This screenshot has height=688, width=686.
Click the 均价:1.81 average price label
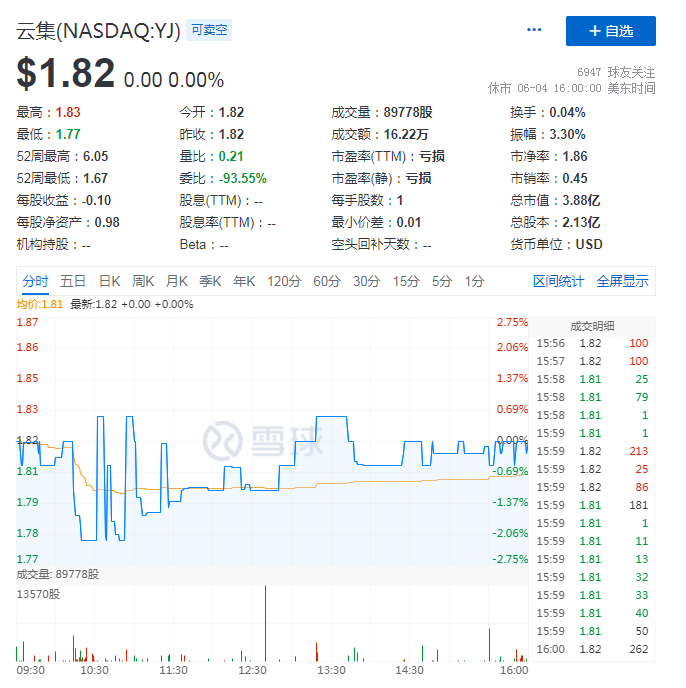point(40,304)
